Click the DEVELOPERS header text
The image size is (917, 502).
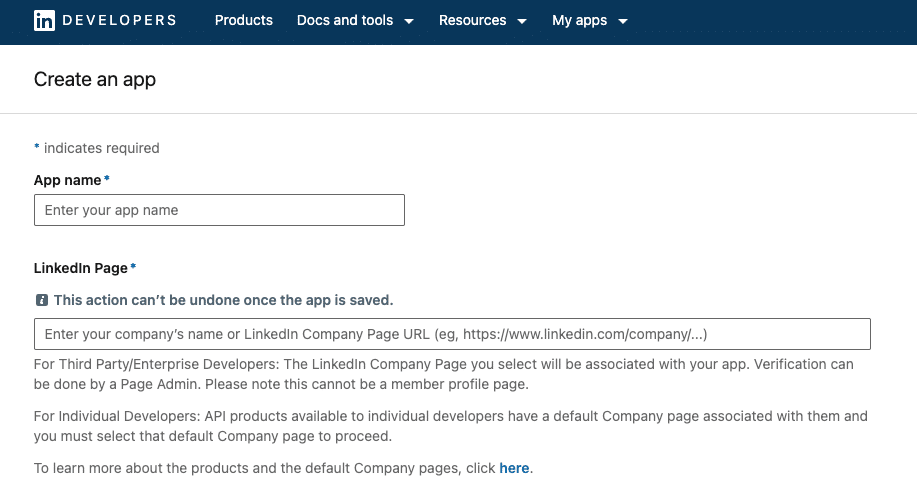click(119, 20)
